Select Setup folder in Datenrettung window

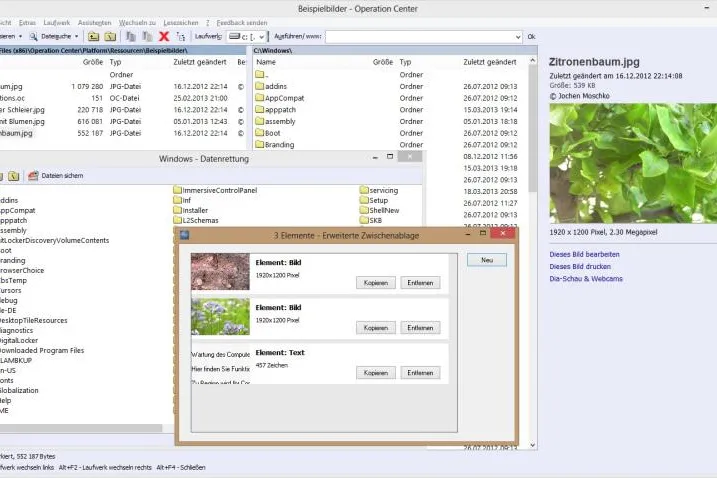coord(374,200)
